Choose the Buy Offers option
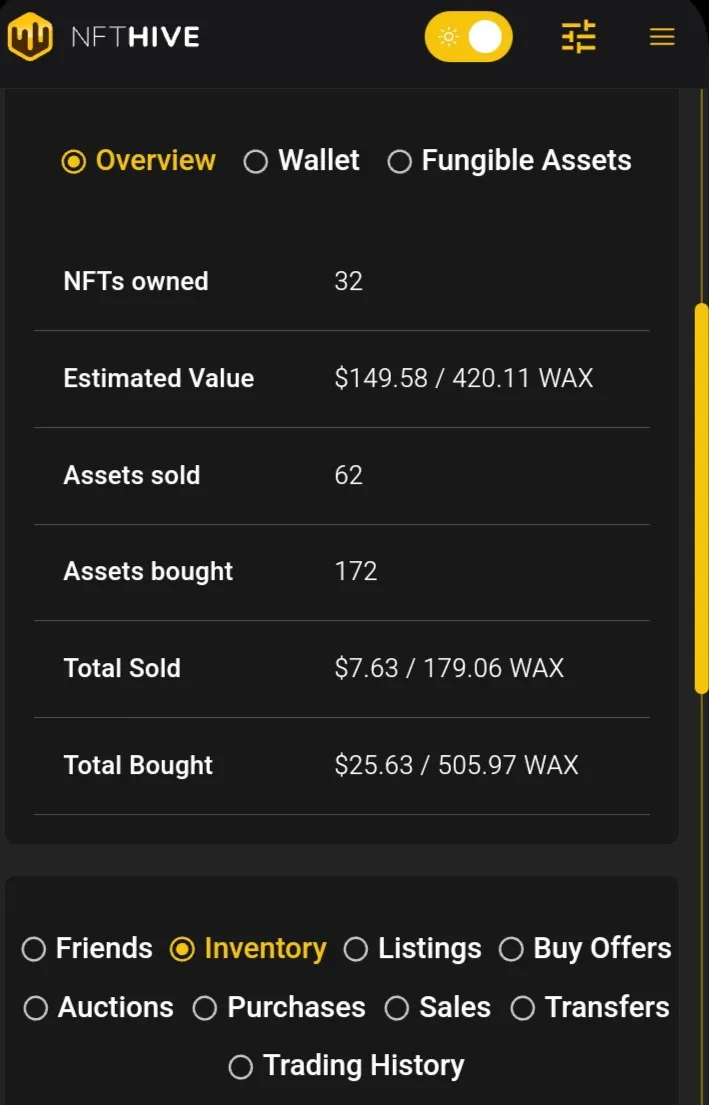Image resolution: width=709 pixels, height=1105 pixels. 585,949
